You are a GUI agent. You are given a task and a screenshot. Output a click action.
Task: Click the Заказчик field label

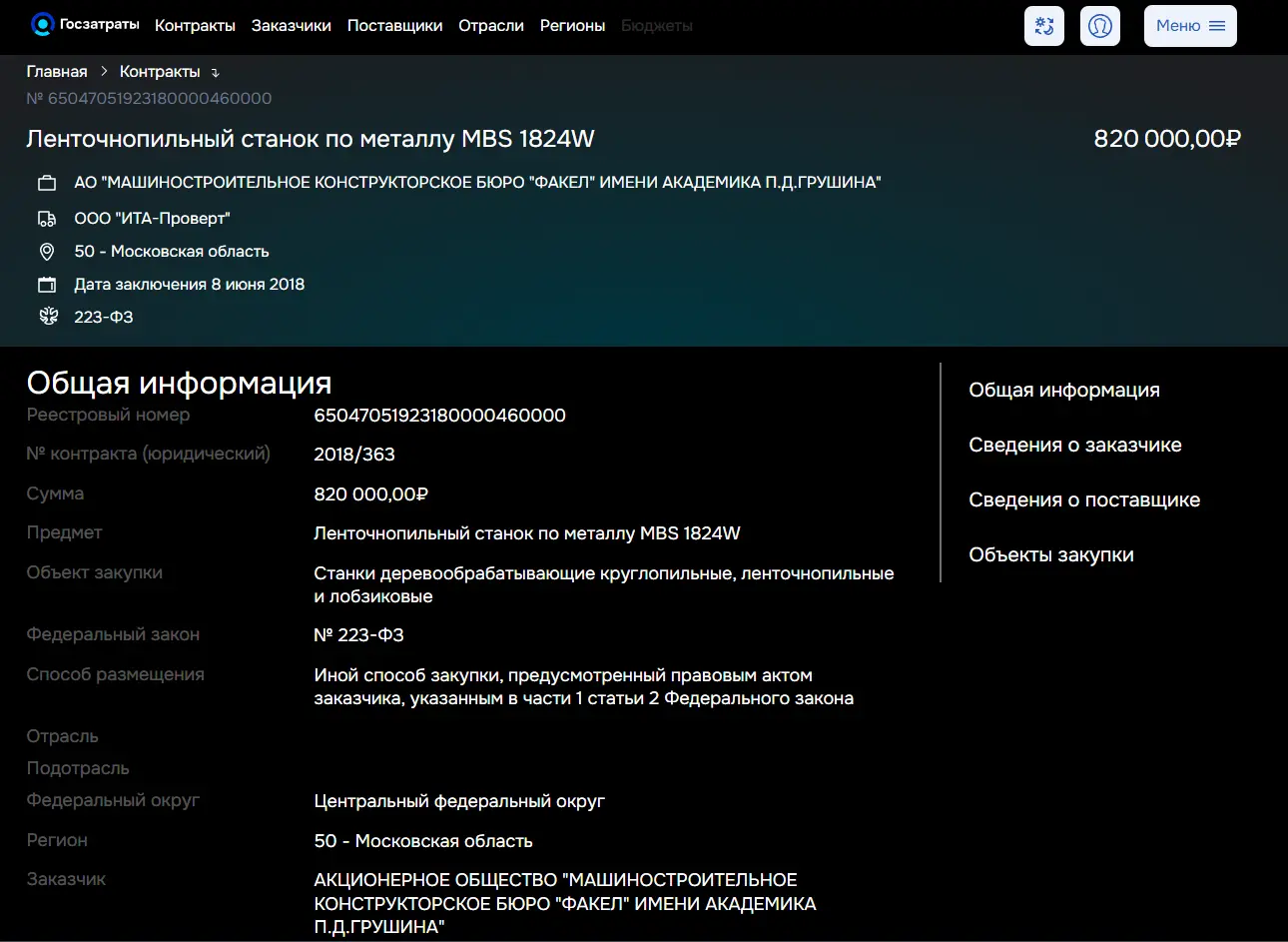pos(66,879)
